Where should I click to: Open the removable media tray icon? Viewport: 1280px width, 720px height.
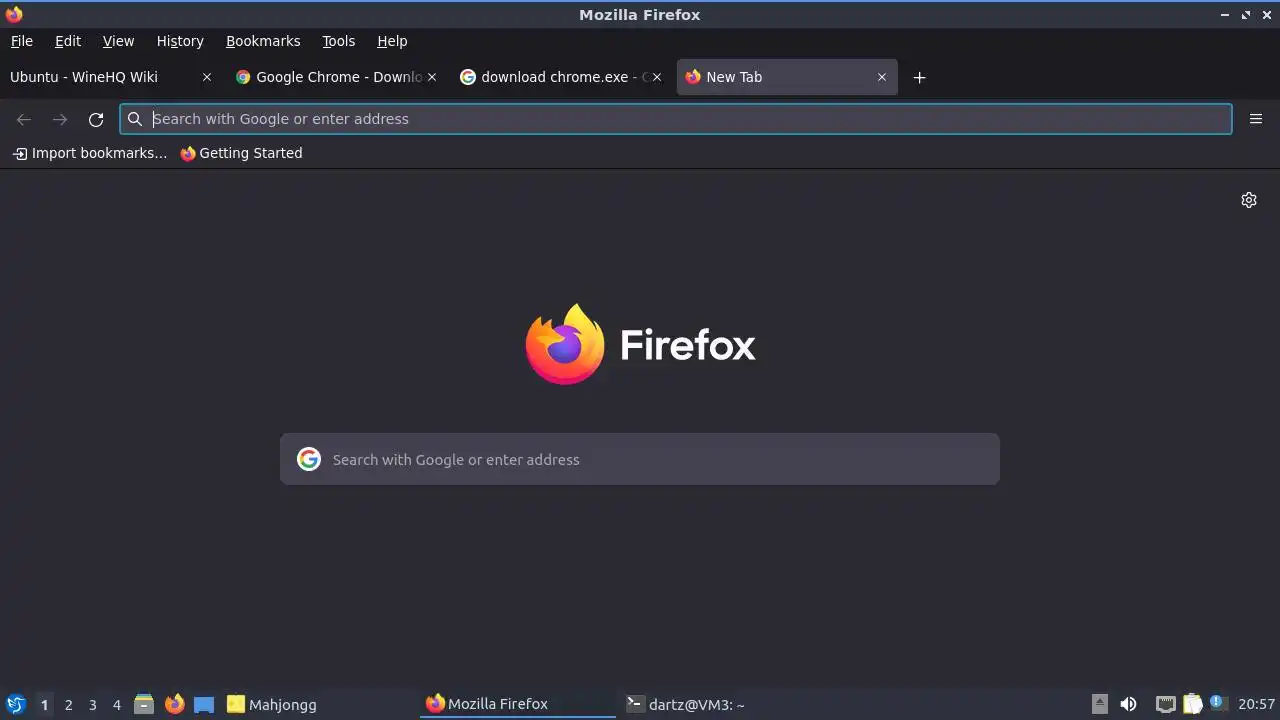(x=1099, y=704)
